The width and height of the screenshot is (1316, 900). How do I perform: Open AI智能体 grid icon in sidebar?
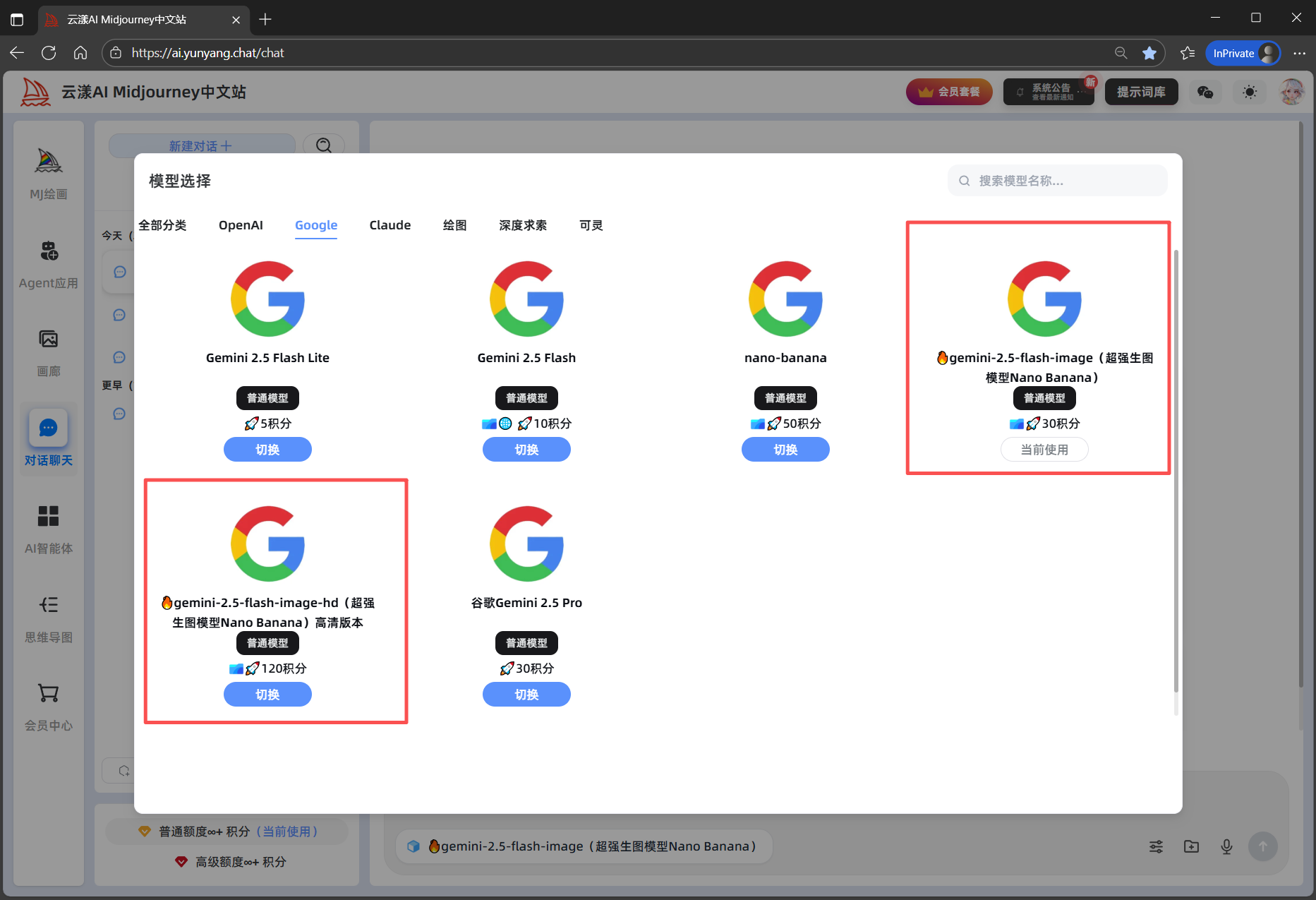pyautogui.click(x=49, y=516)
